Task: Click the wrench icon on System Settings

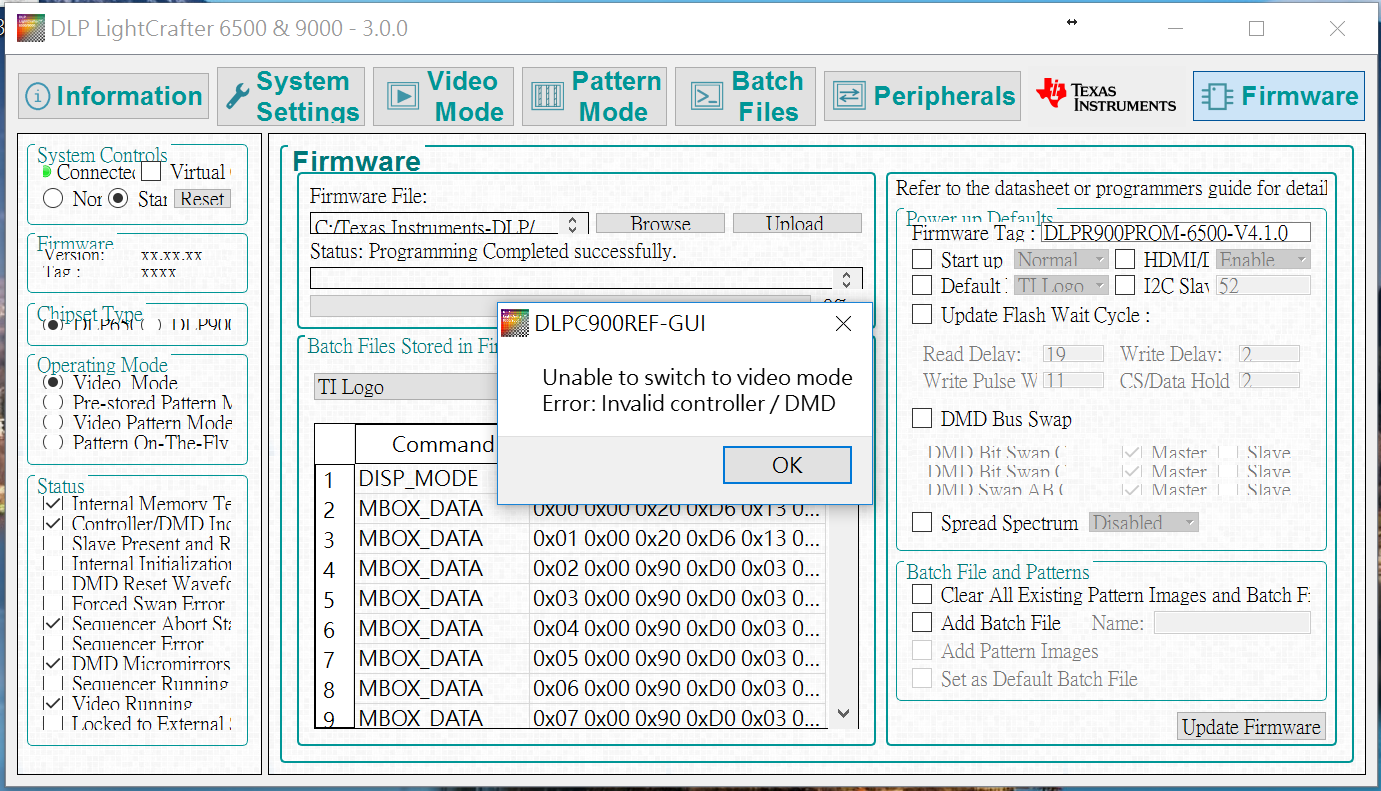Action: (238, 96)
